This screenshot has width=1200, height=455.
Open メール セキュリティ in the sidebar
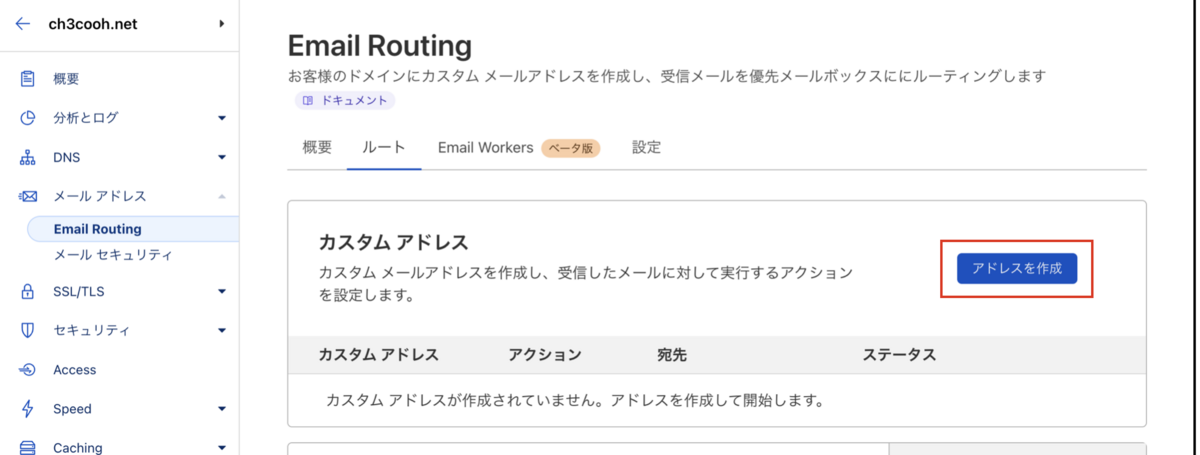pyautogui.click(x=113, y=256)
